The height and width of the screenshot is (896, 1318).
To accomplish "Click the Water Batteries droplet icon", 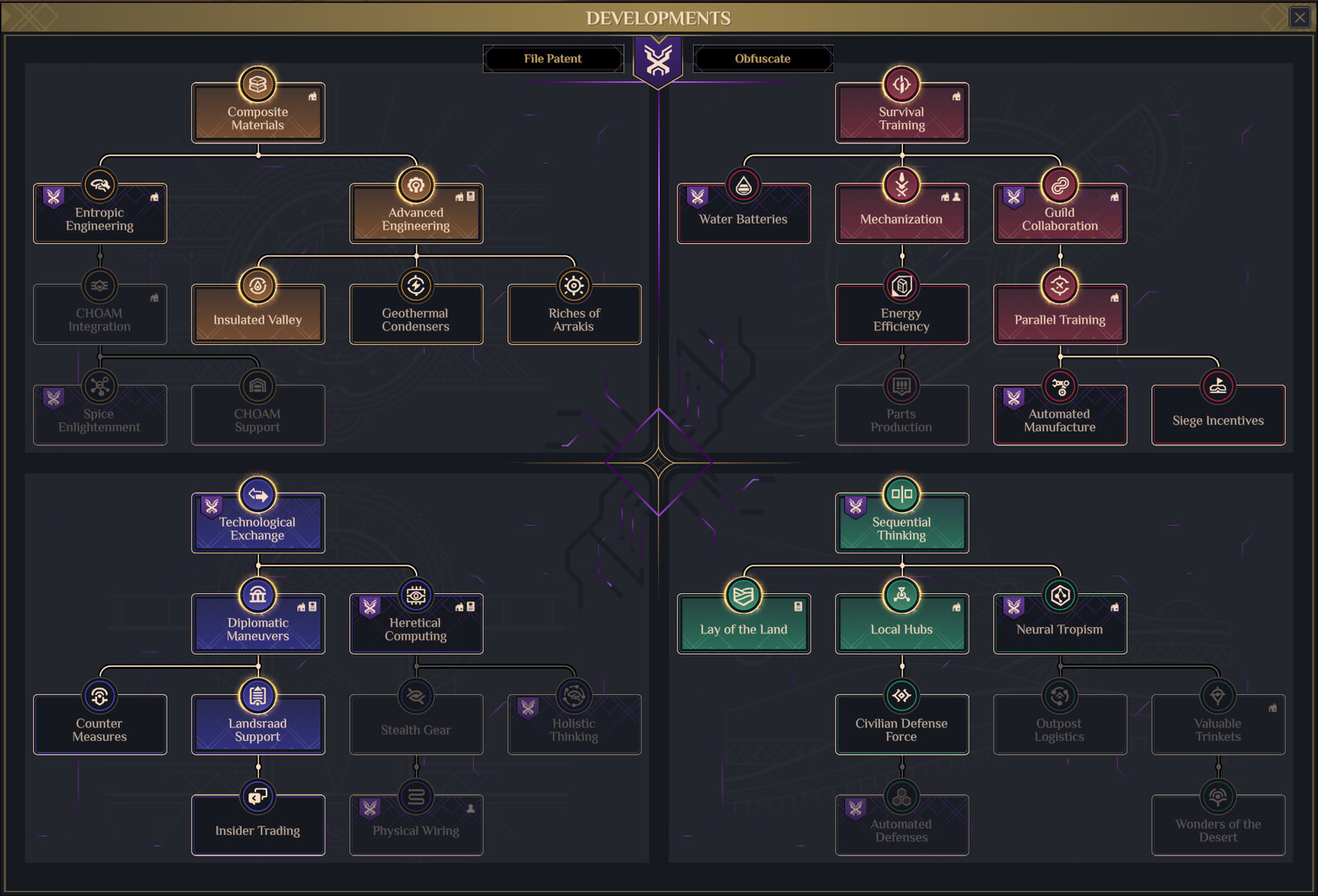I will [744, 186].
